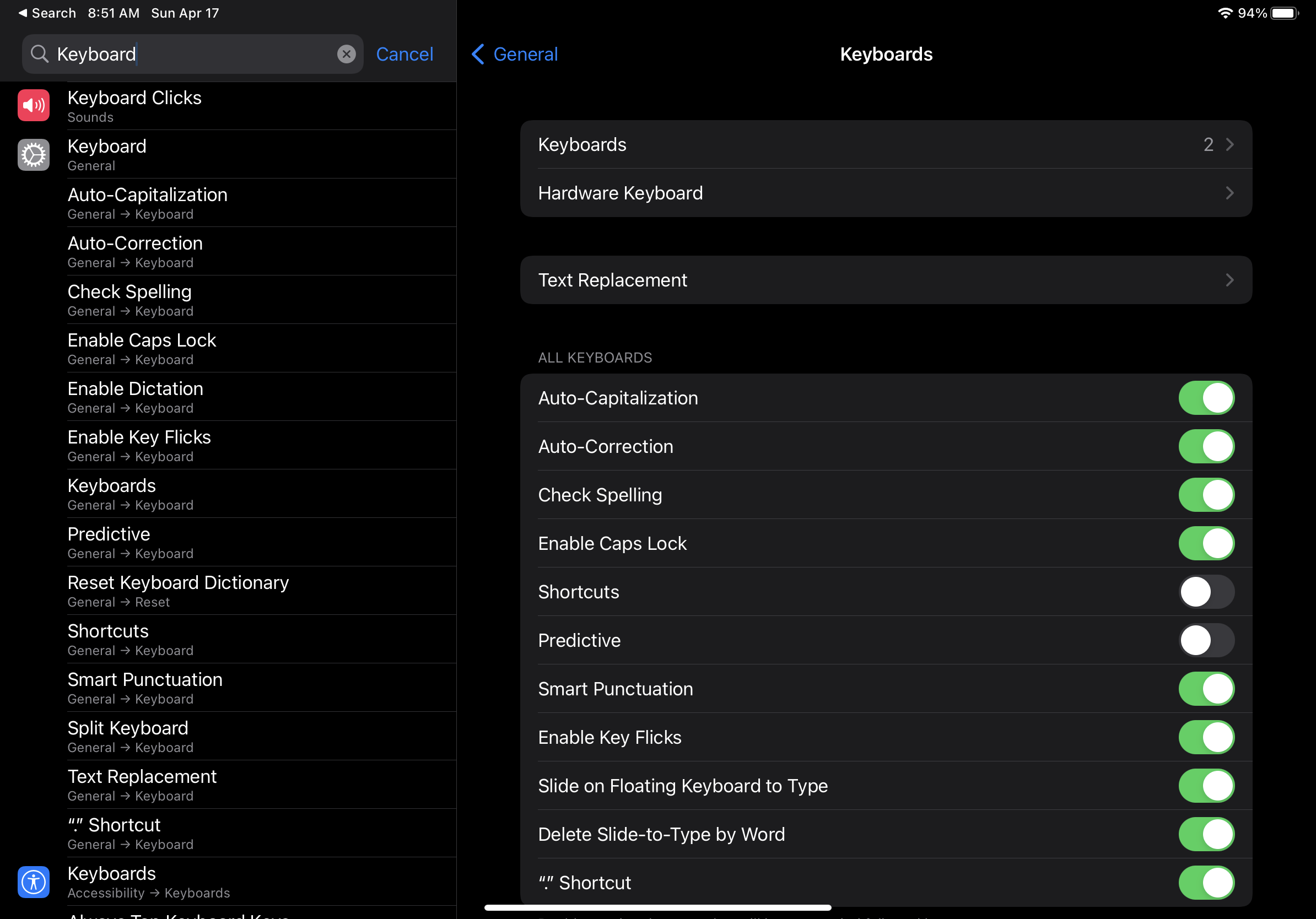This screenshot has height=919, width=1316.
Task: Enable the Predictive switch
Action: click(x=1206, y=640)
